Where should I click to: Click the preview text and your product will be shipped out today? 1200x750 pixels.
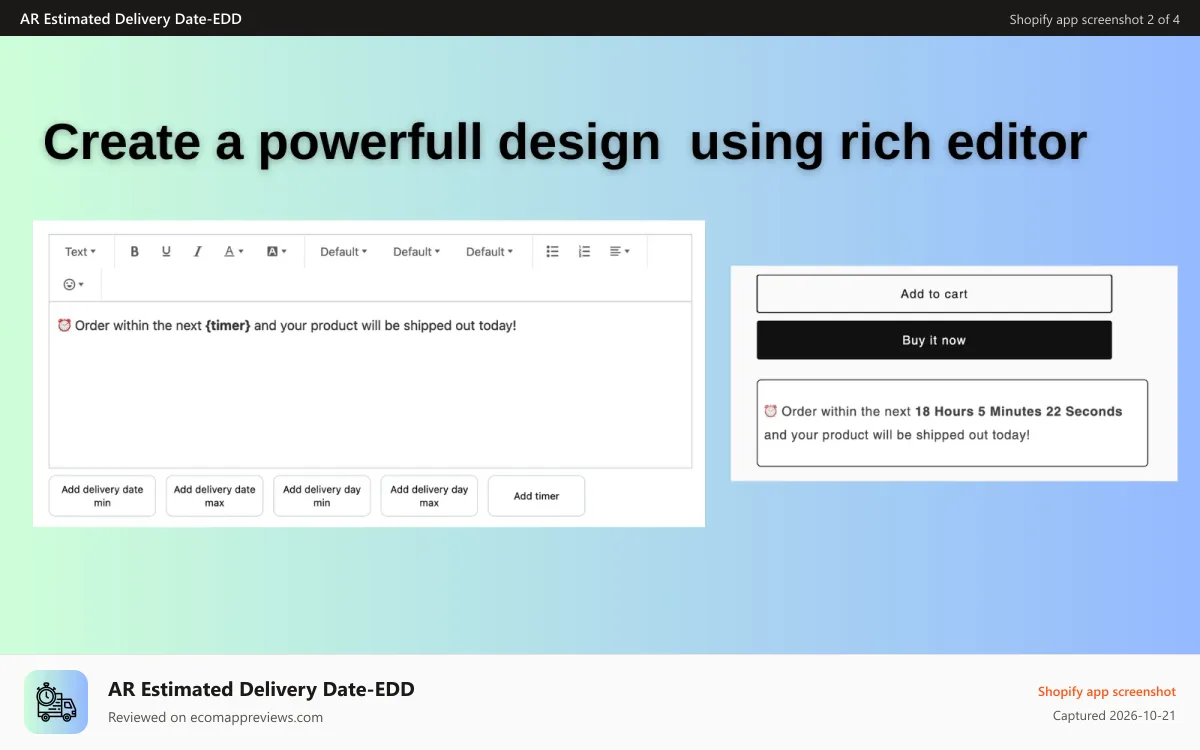tap(897, 435)
